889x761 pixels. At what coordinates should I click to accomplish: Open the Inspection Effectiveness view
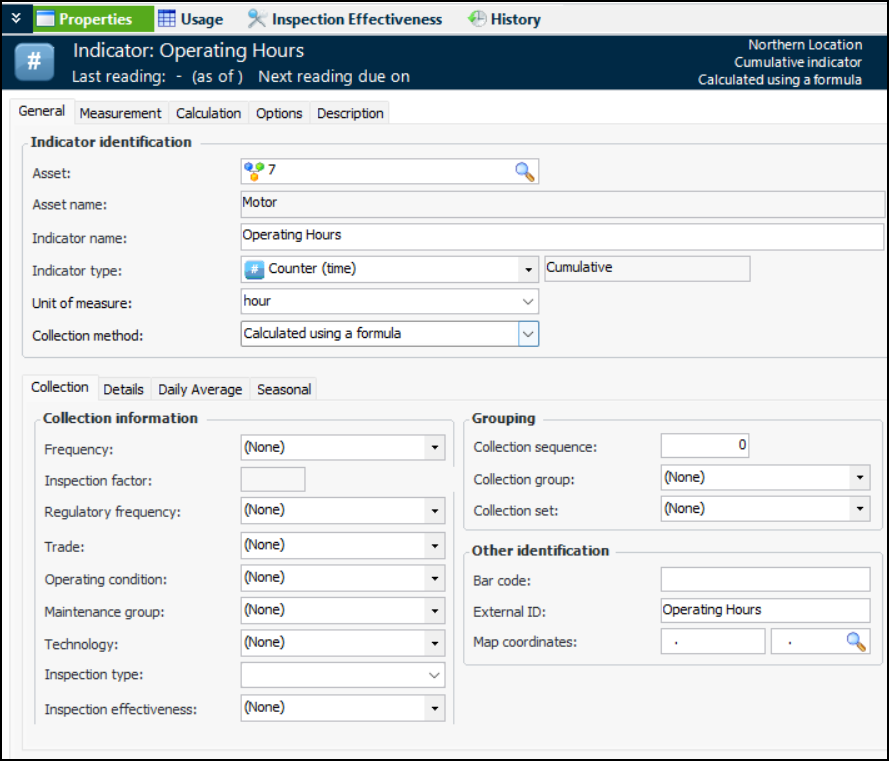345,19
